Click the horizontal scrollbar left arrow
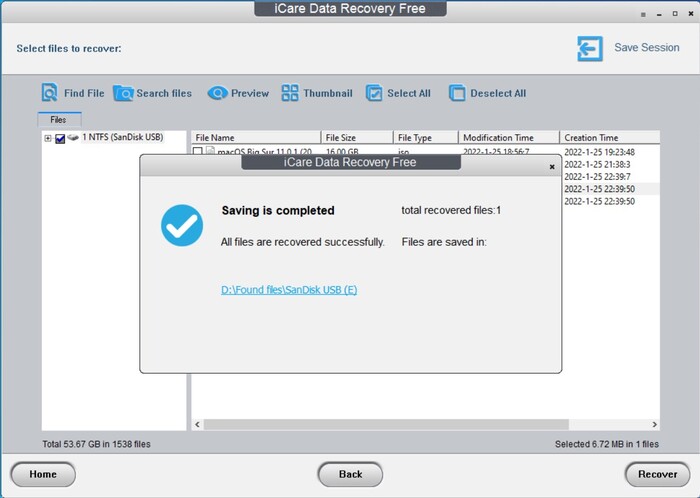The image size is (700, 498). tap(197, 424)
